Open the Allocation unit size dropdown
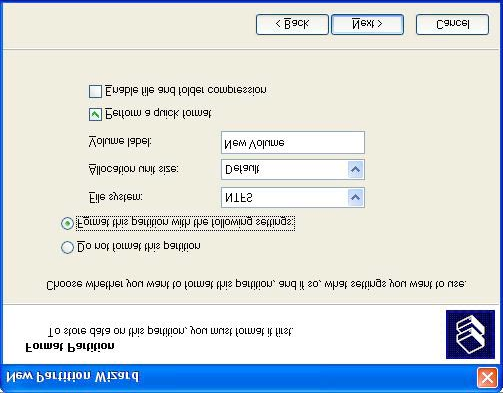Image resolution: width=503 pixels, height=393 pixels. point(355,169)
